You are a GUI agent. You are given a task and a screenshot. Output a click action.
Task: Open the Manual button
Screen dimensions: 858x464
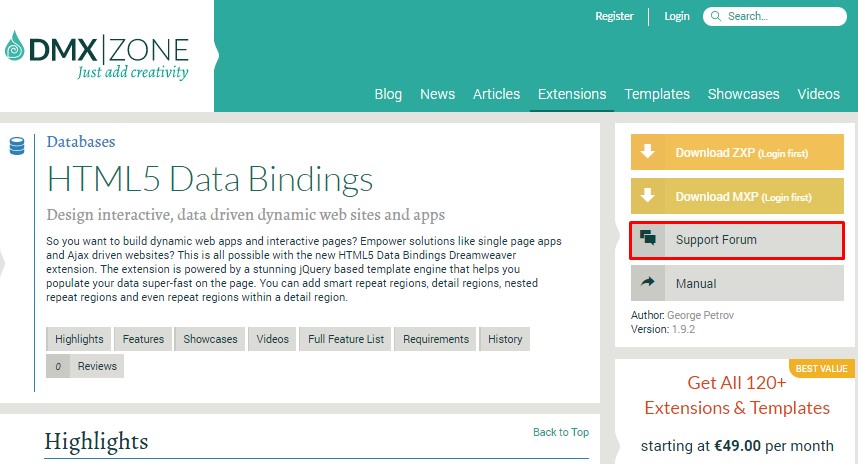(737, 283)
